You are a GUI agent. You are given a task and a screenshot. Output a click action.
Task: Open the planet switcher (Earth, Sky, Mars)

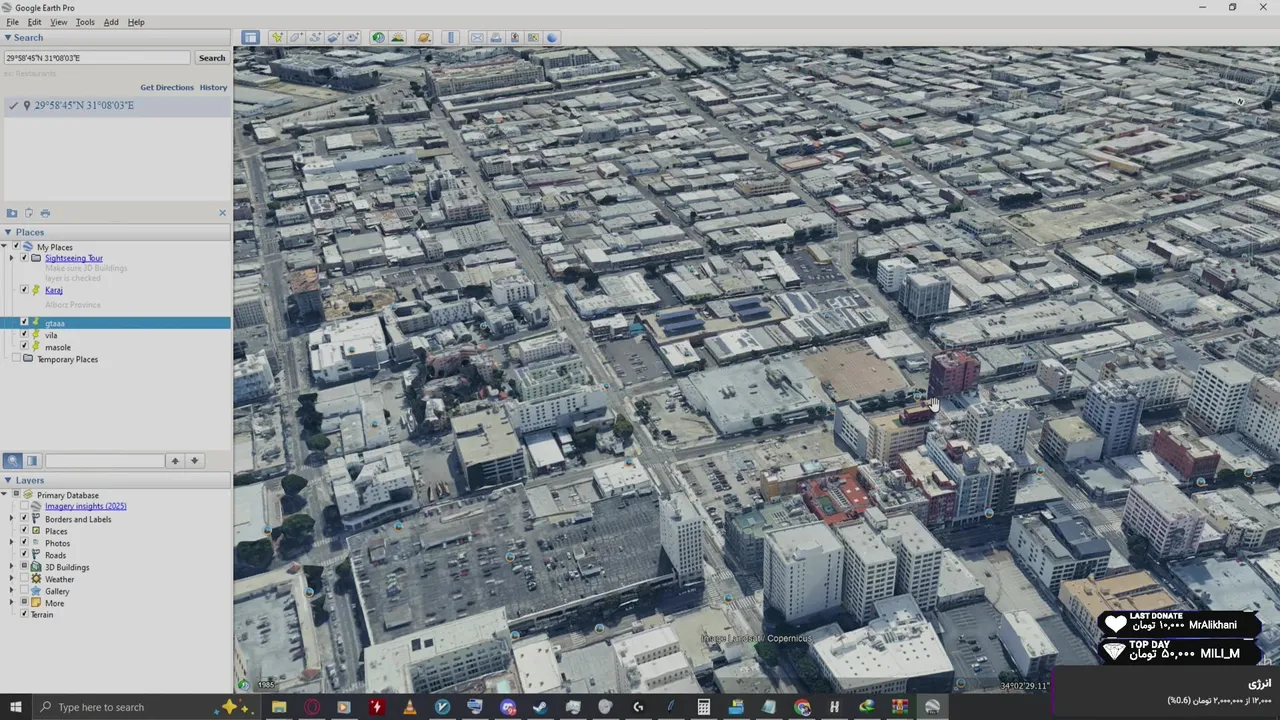point(424,38)
